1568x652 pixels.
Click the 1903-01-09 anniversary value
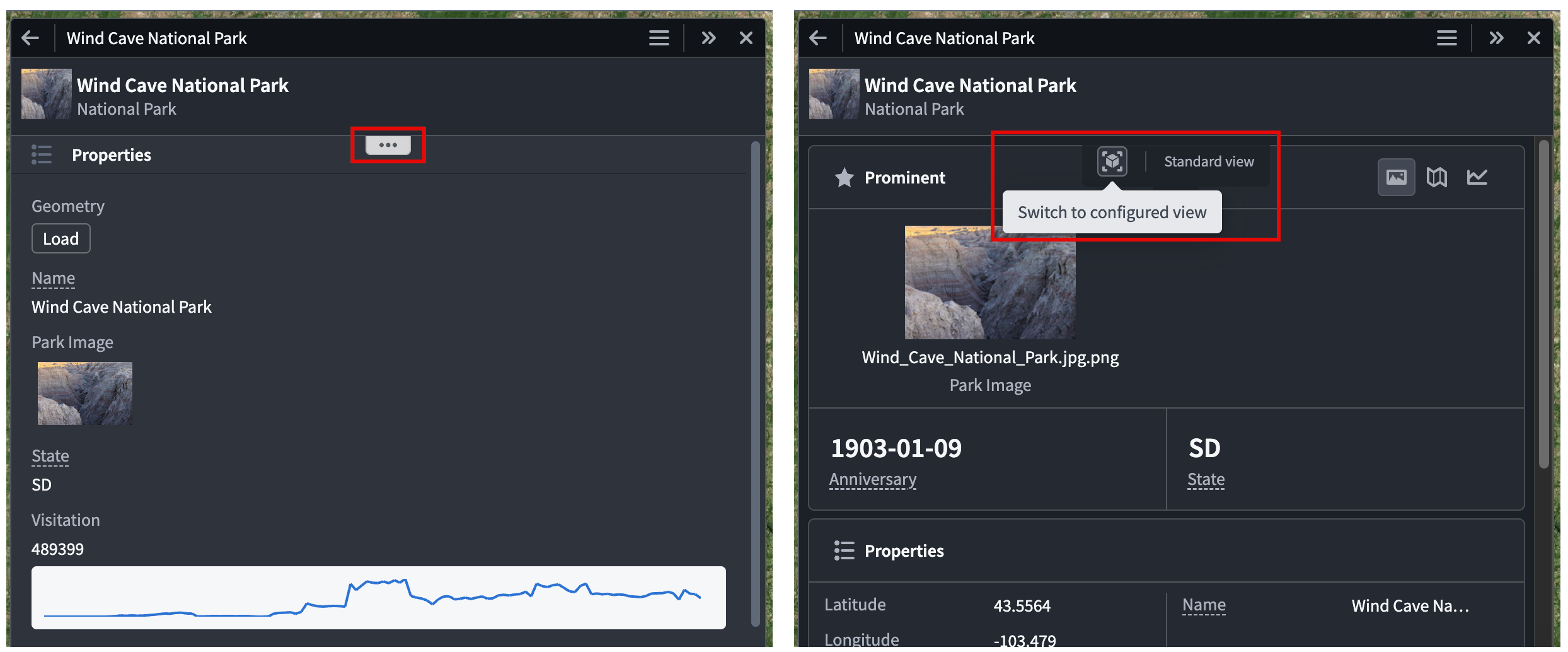coord(896,448)
